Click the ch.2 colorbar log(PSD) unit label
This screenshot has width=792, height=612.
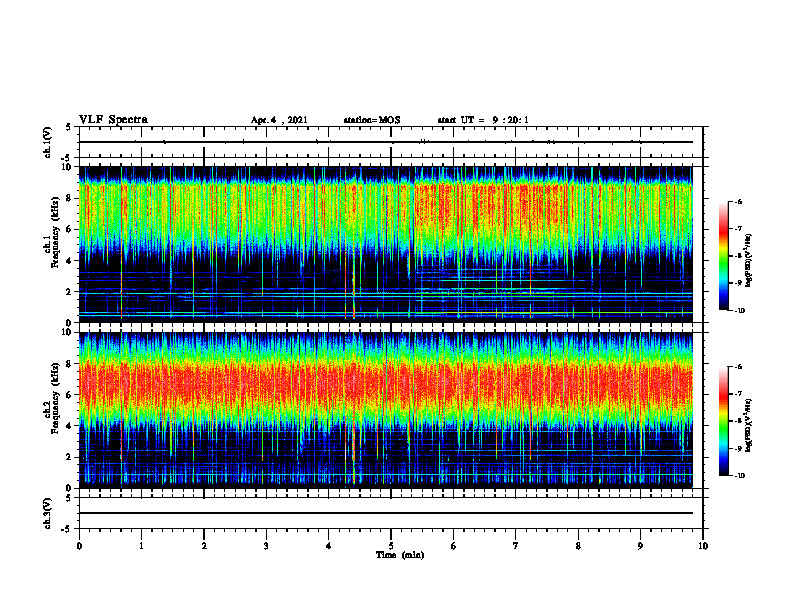[749, 425]
